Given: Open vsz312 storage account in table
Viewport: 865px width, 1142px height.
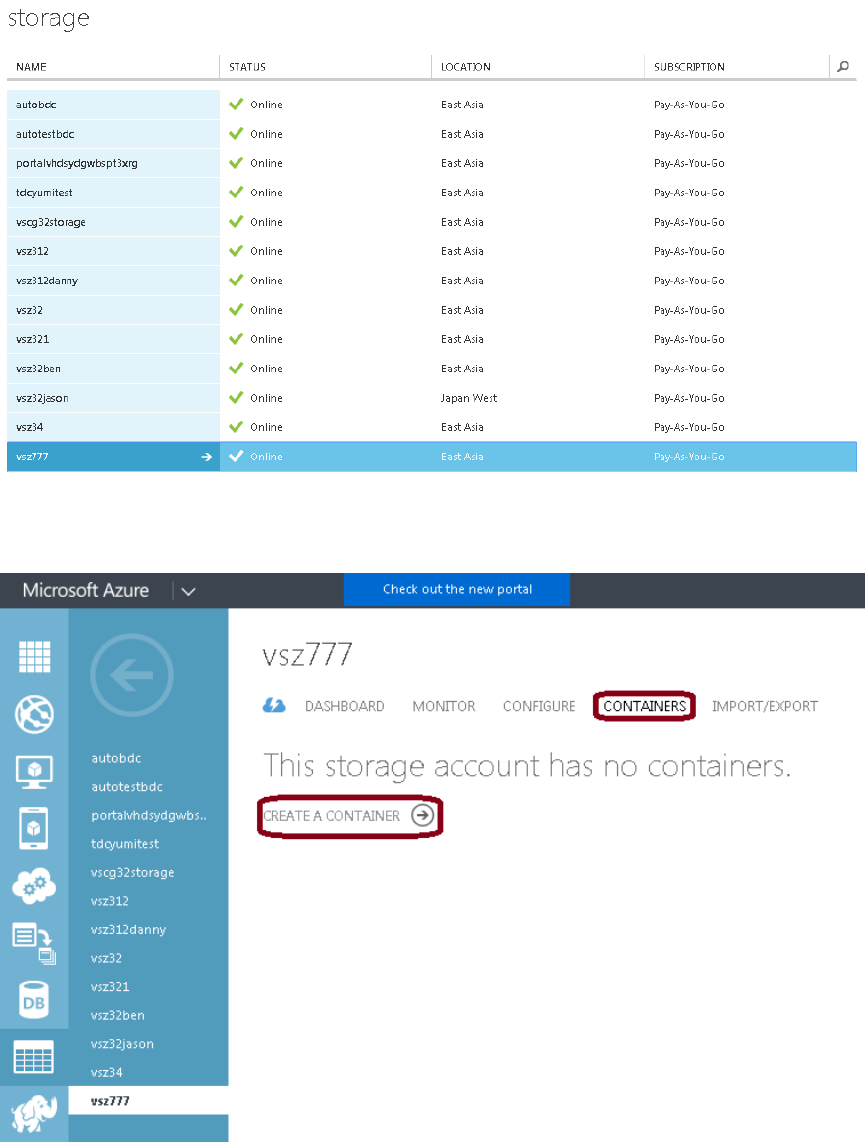Looking at the screenshot, I should (x=32, y=251).
